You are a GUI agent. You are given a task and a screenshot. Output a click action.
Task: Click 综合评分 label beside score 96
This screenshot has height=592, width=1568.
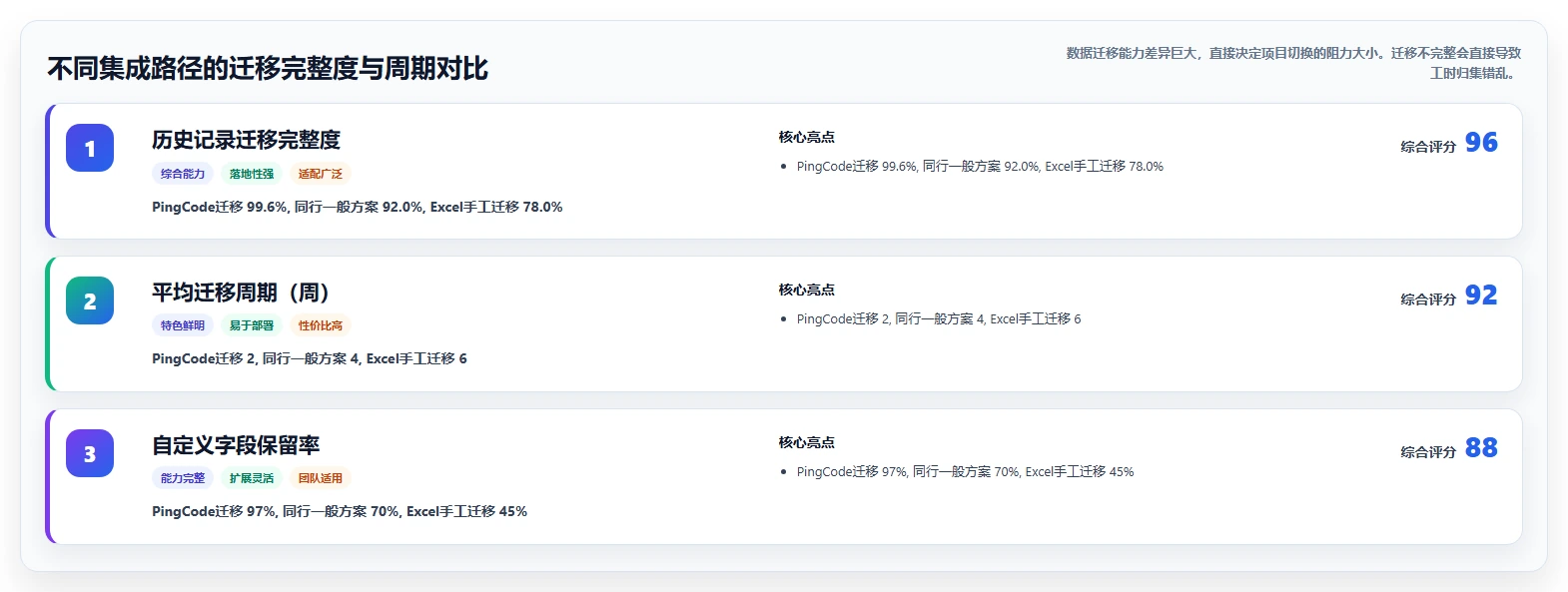[x=1428, y=147]
